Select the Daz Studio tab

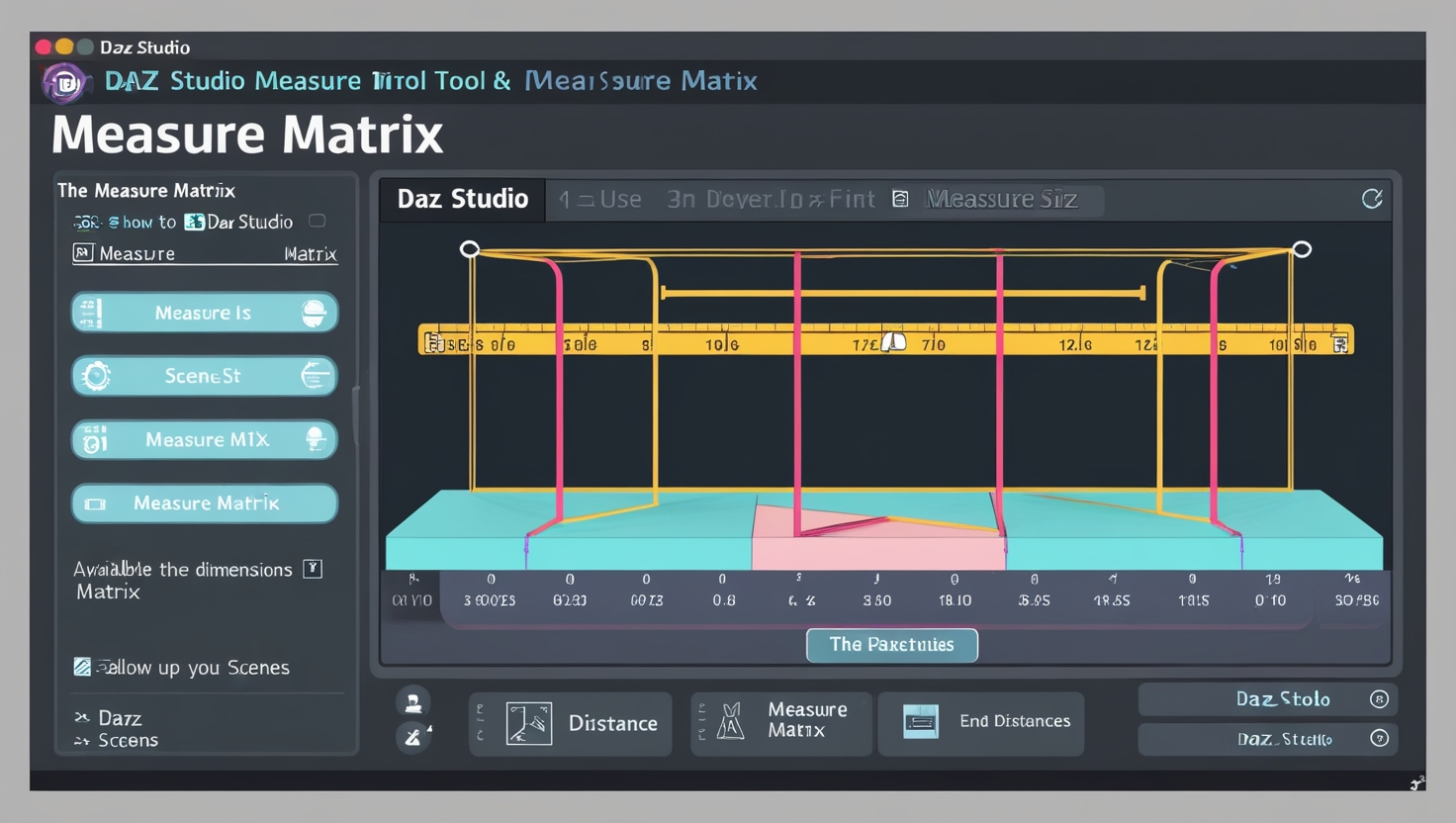(x=462, y=199)
